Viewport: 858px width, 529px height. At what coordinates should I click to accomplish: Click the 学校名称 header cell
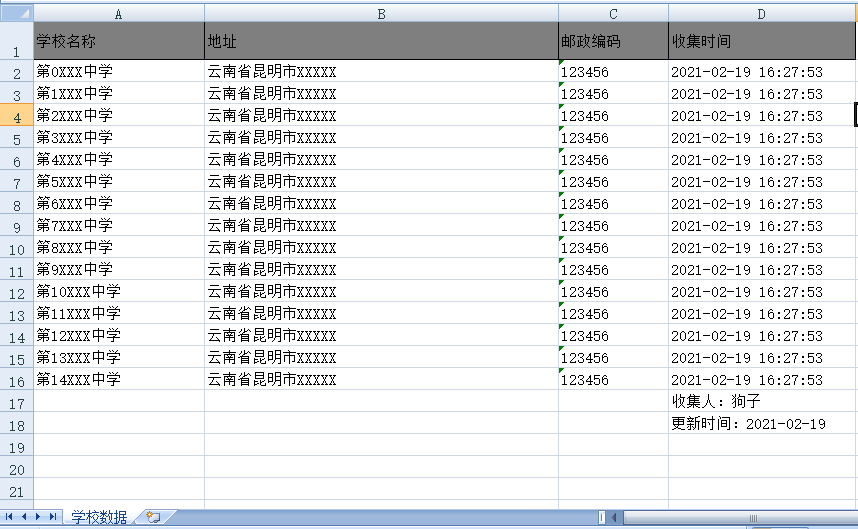pyautogui.click(x=119, y=41)
